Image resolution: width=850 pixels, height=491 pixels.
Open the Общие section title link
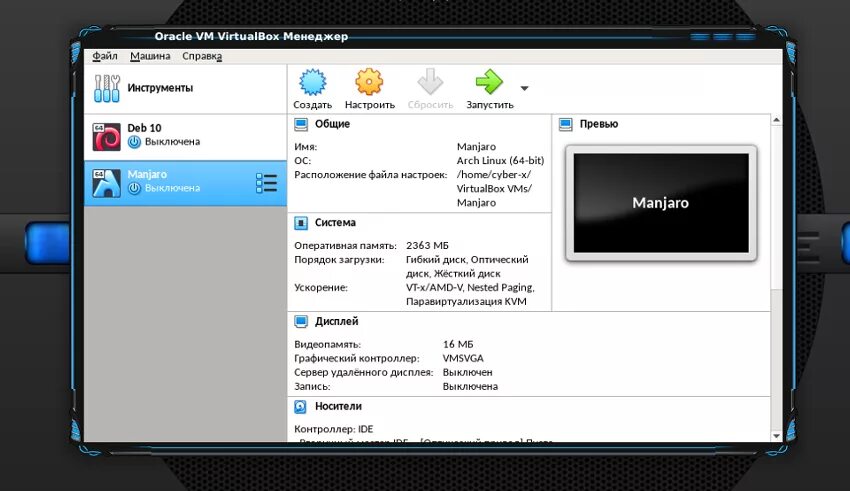[x=332, y=124]
